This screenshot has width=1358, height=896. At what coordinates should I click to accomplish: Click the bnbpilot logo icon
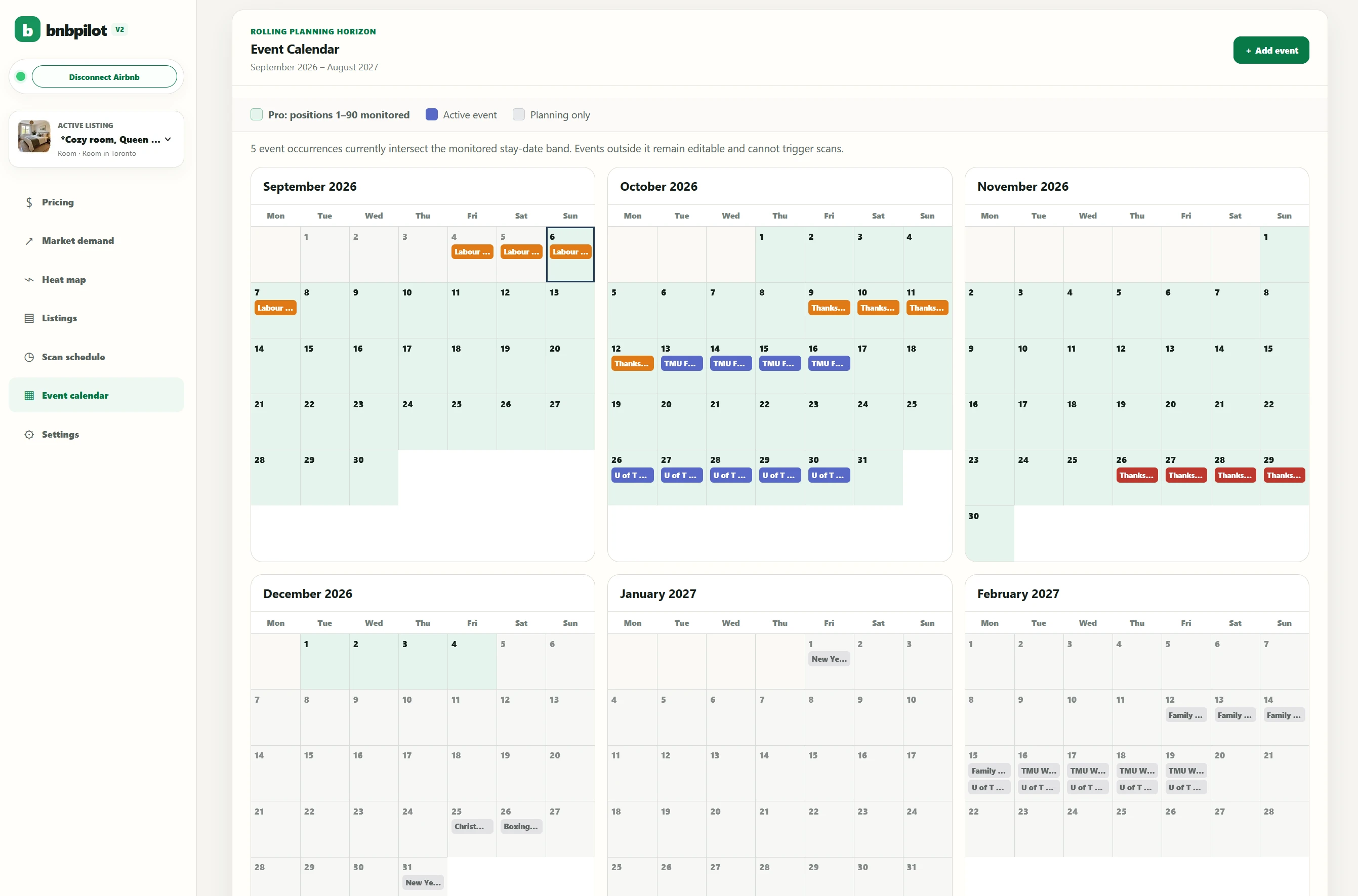[x=27, y=29]
